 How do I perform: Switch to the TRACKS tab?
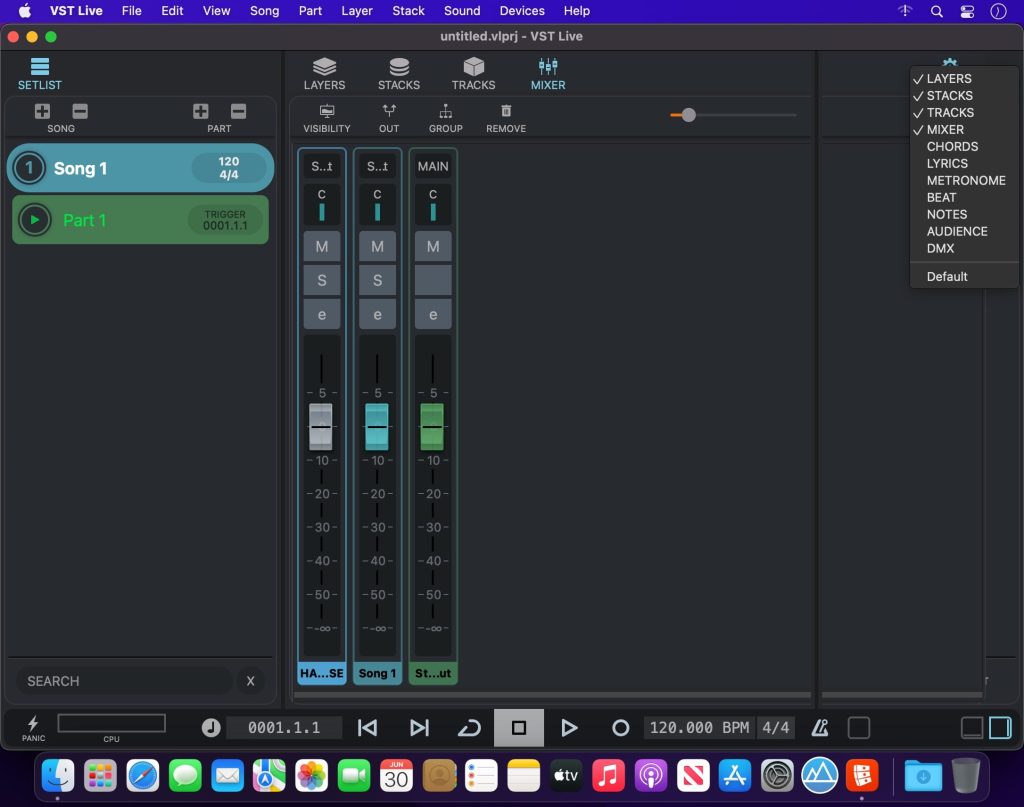pos(473,73)
